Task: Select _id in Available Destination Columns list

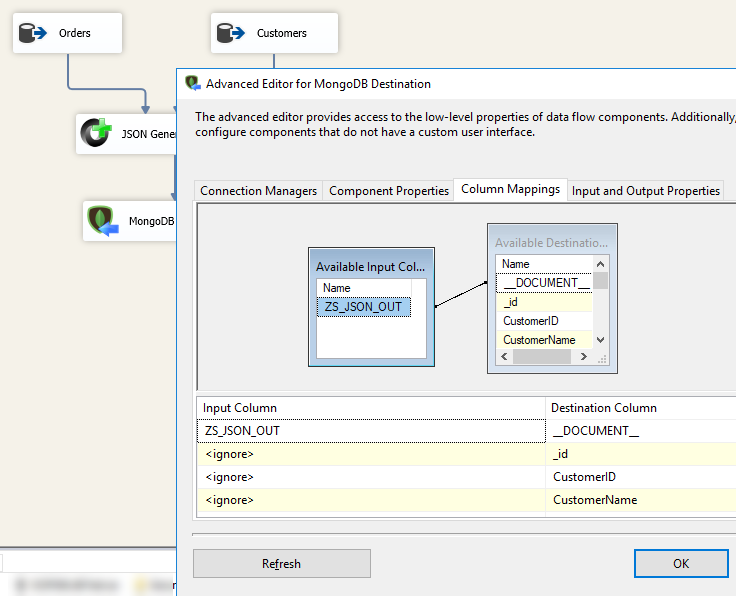Action: pyautogui.click(x=544, y=302)
